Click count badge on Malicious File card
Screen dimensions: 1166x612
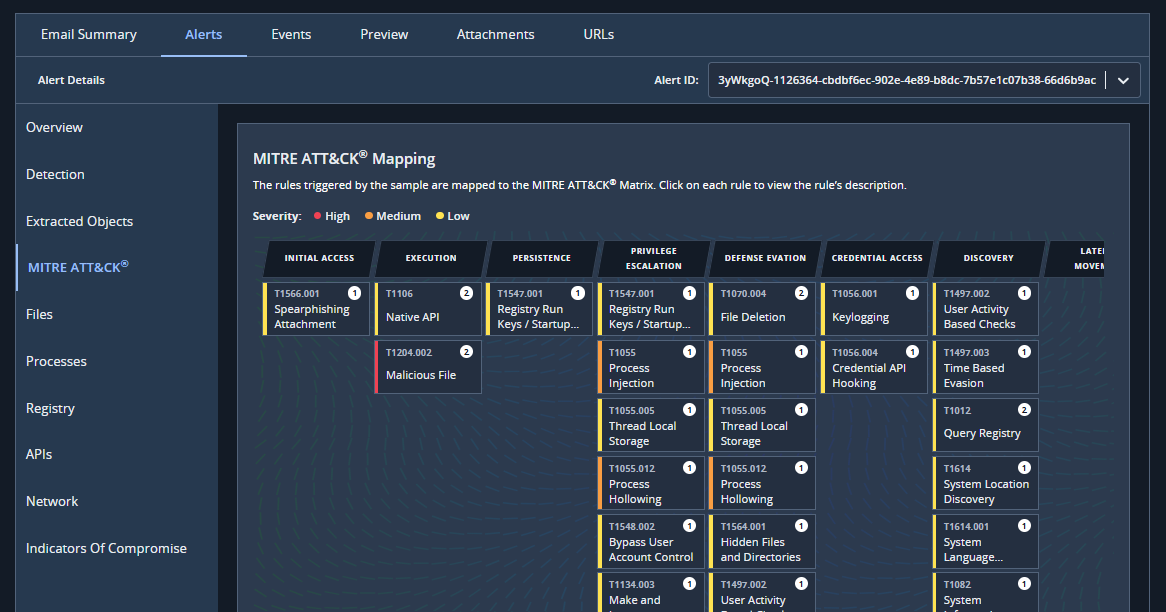tap(466, 352)
